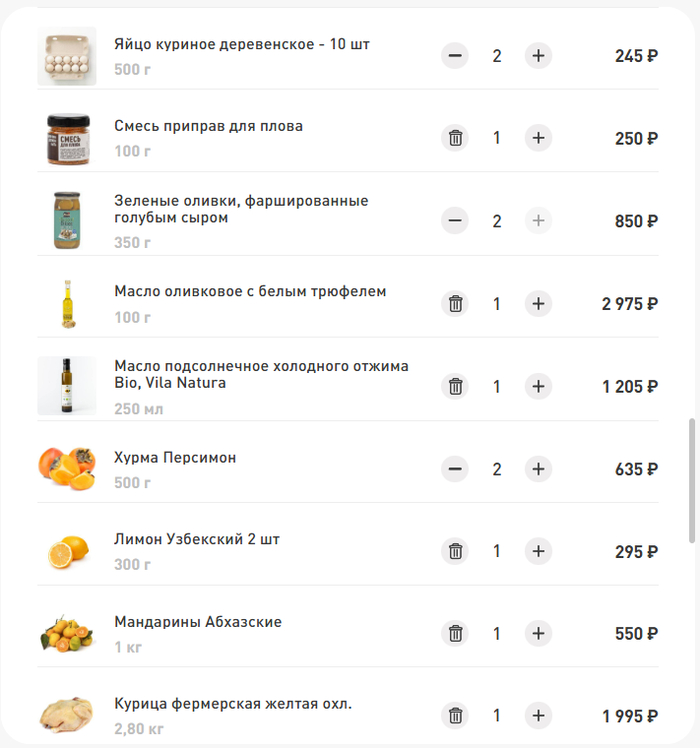Increase Мандарины Абхазские quantity
Screen dimensions: 700x748
(538, 633)
